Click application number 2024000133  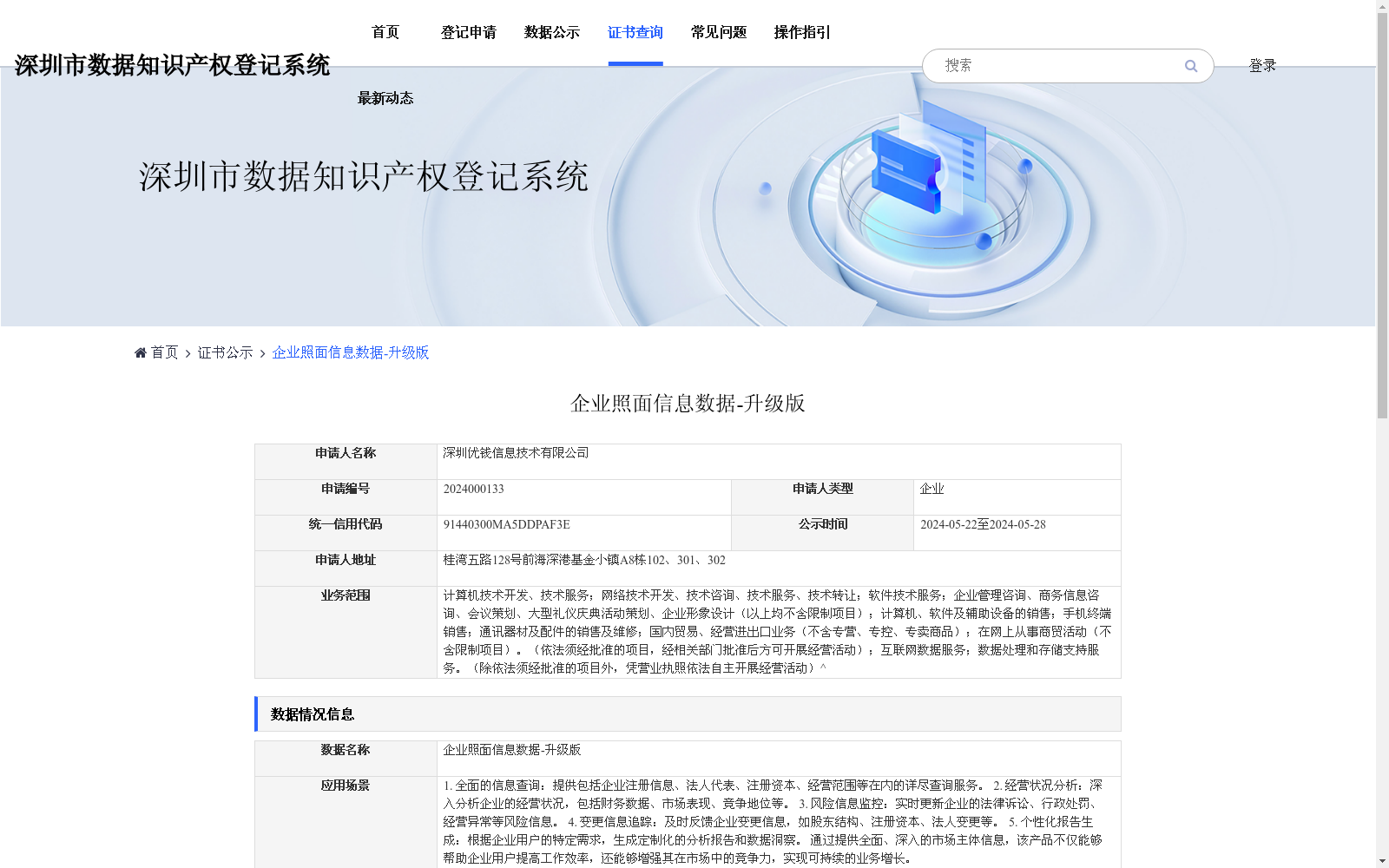[x=473, y=489]
